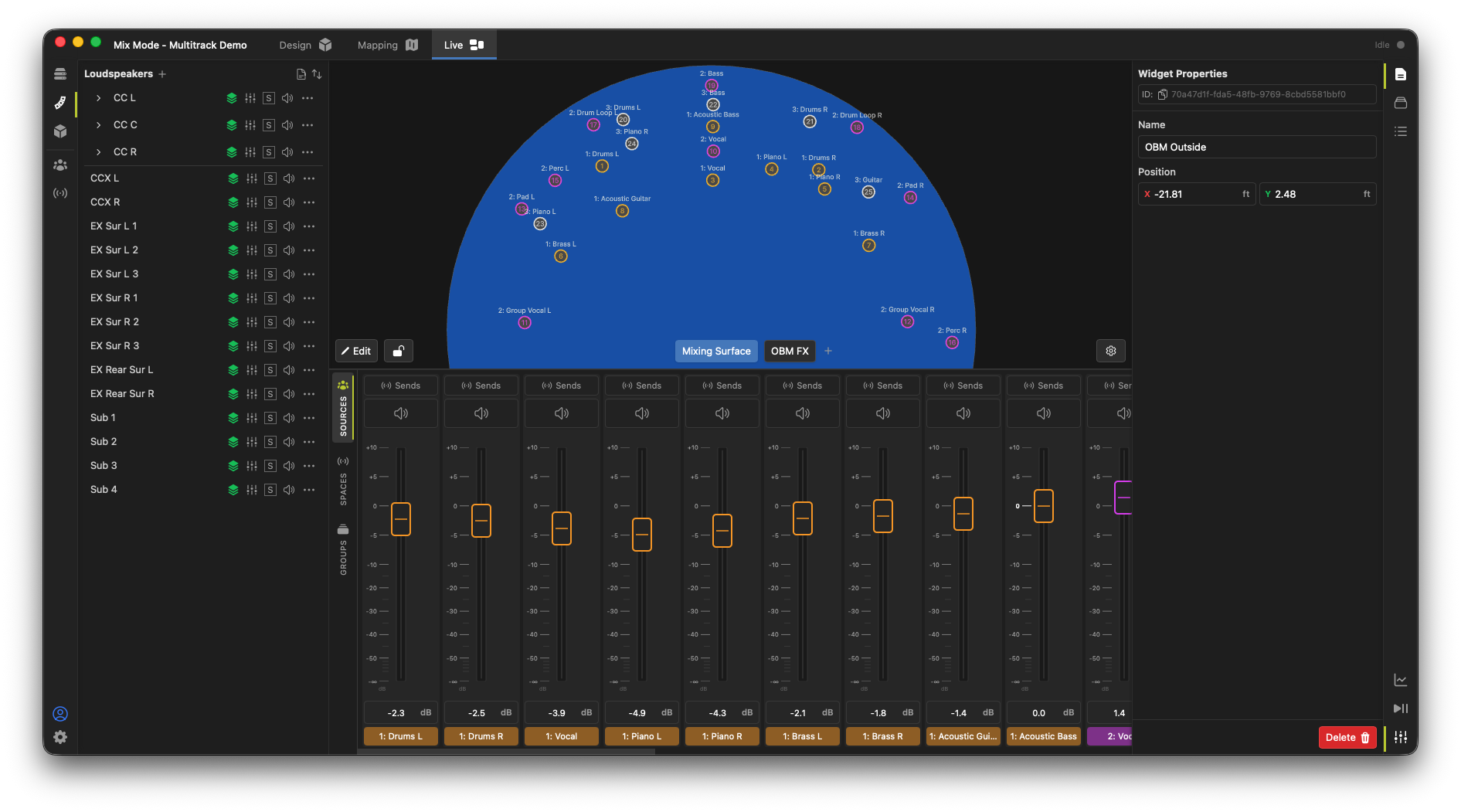Click the layer stack icon for Sub 2

tap(233, 442)
